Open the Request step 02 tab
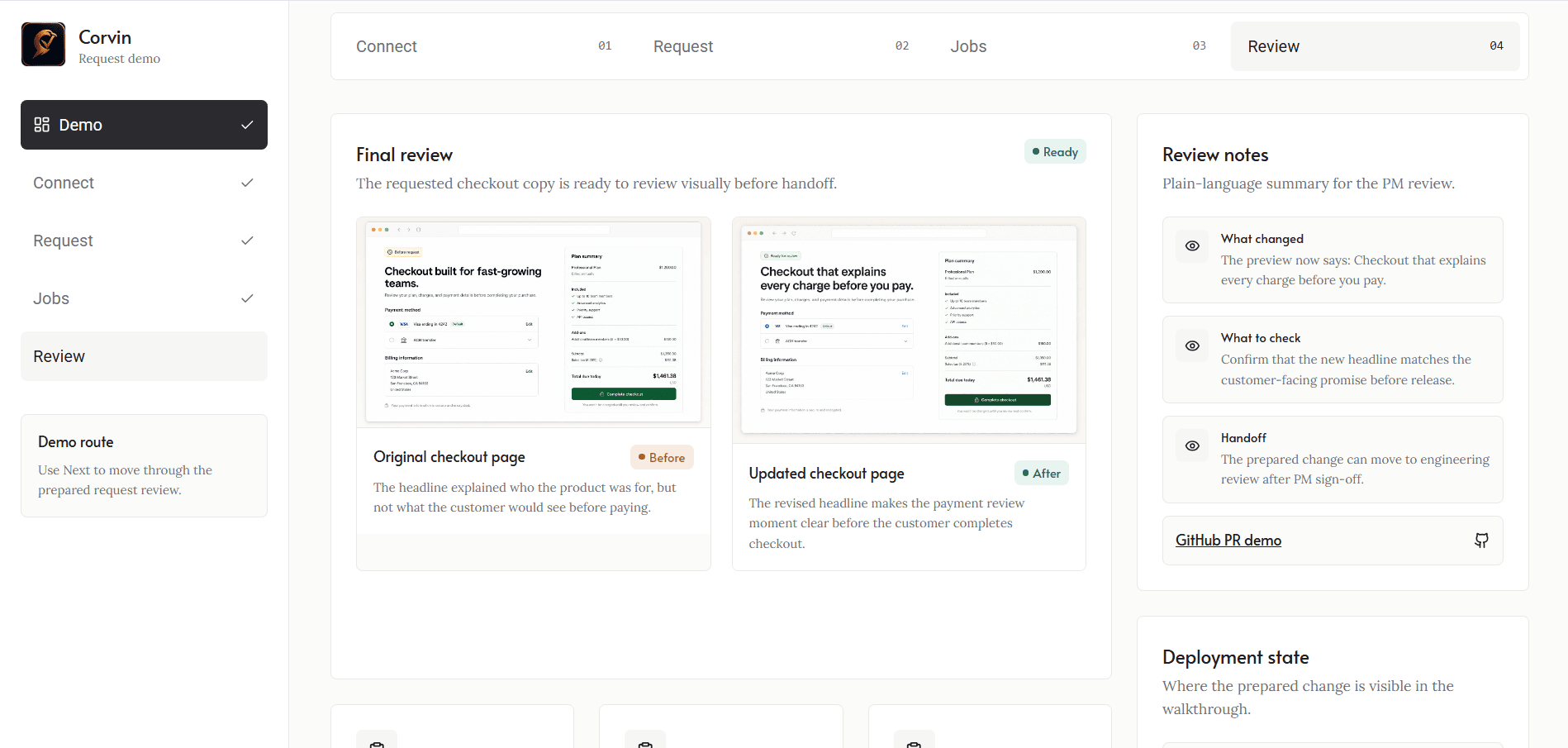 781,46
